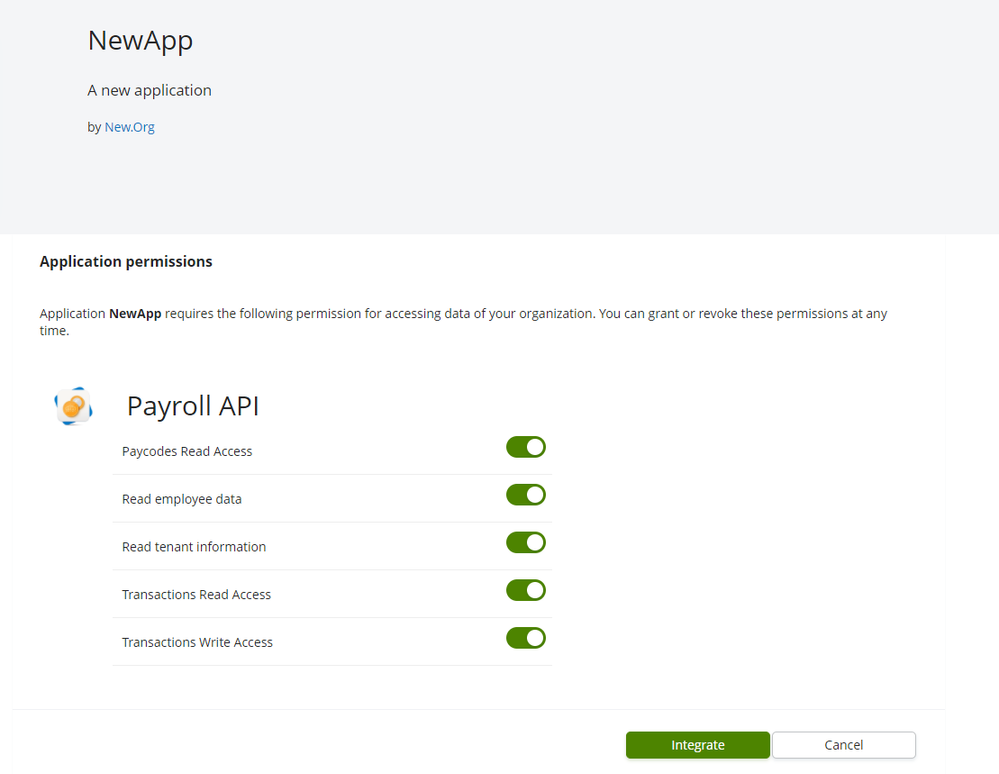Click the Integrate button
The width and height of the screenshot is (999, 774).
click(x=697, y=745)
